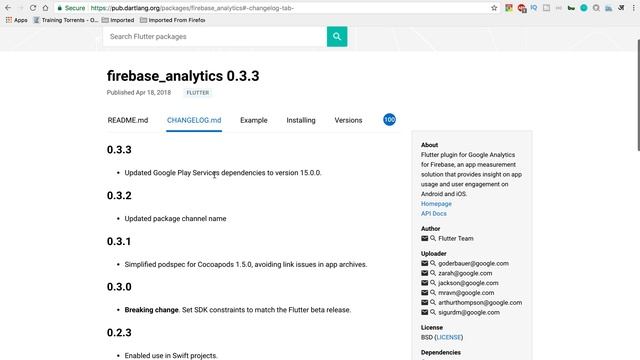Open the Homepage link
Image resolution: width=640 pixels, height=360 pixels.
436,204
